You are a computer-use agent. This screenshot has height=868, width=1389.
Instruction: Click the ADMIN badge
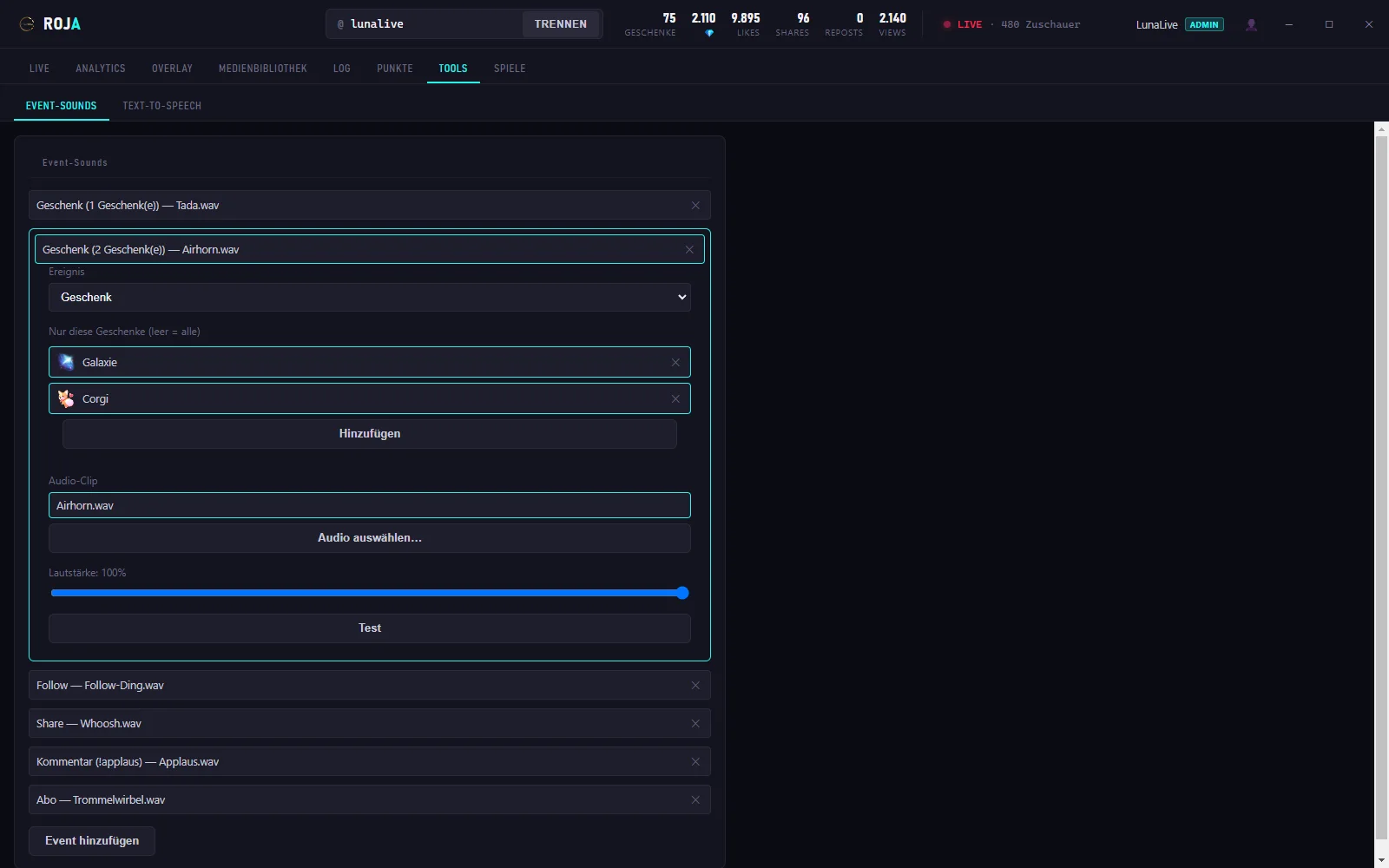click(x=1204, y=24)
